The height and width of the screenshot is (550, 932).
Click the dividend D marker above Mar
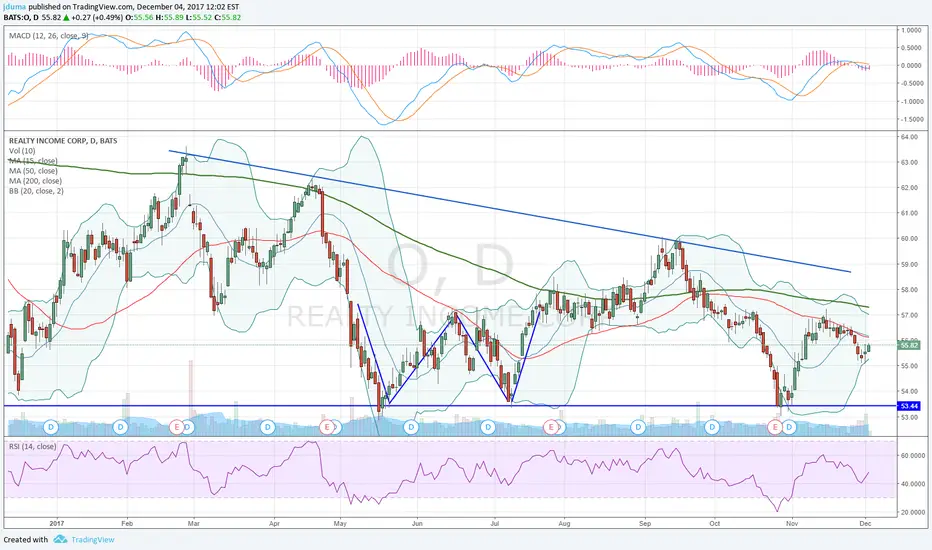point(188,427)
